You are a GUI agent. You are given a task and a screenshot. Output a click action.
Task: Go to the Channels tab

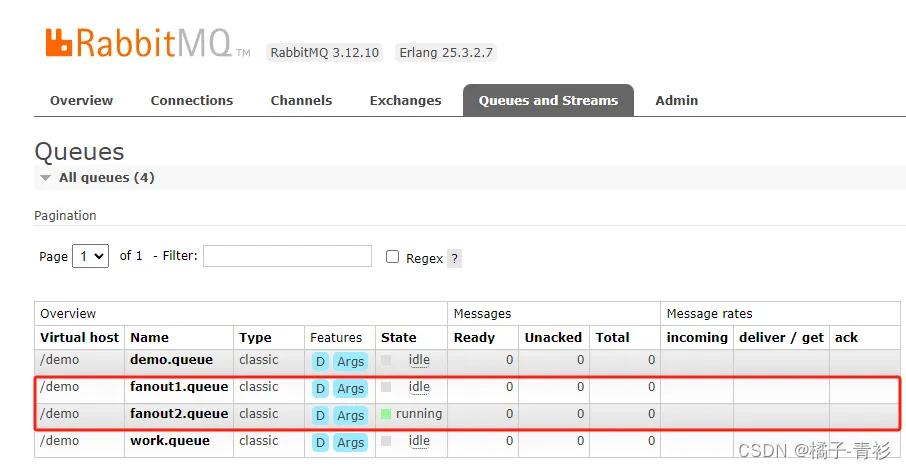coord(301,100)
